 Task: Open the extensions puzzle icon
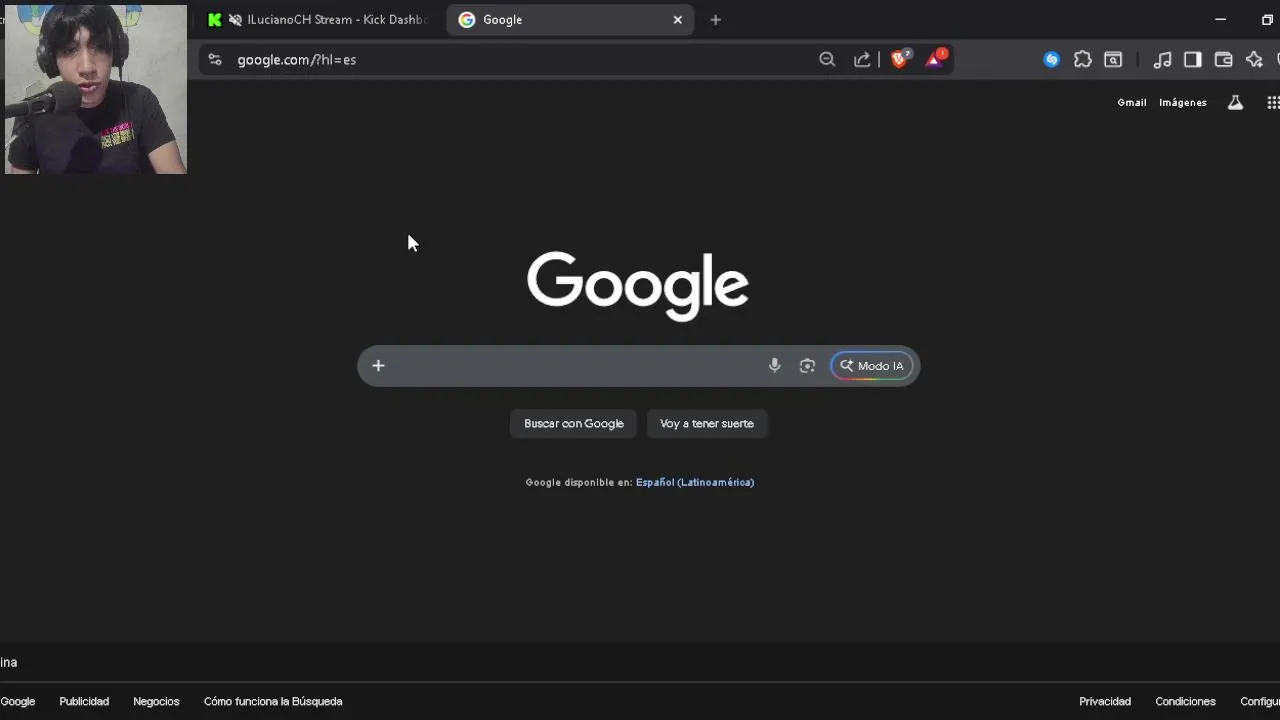pos(1082,60)
